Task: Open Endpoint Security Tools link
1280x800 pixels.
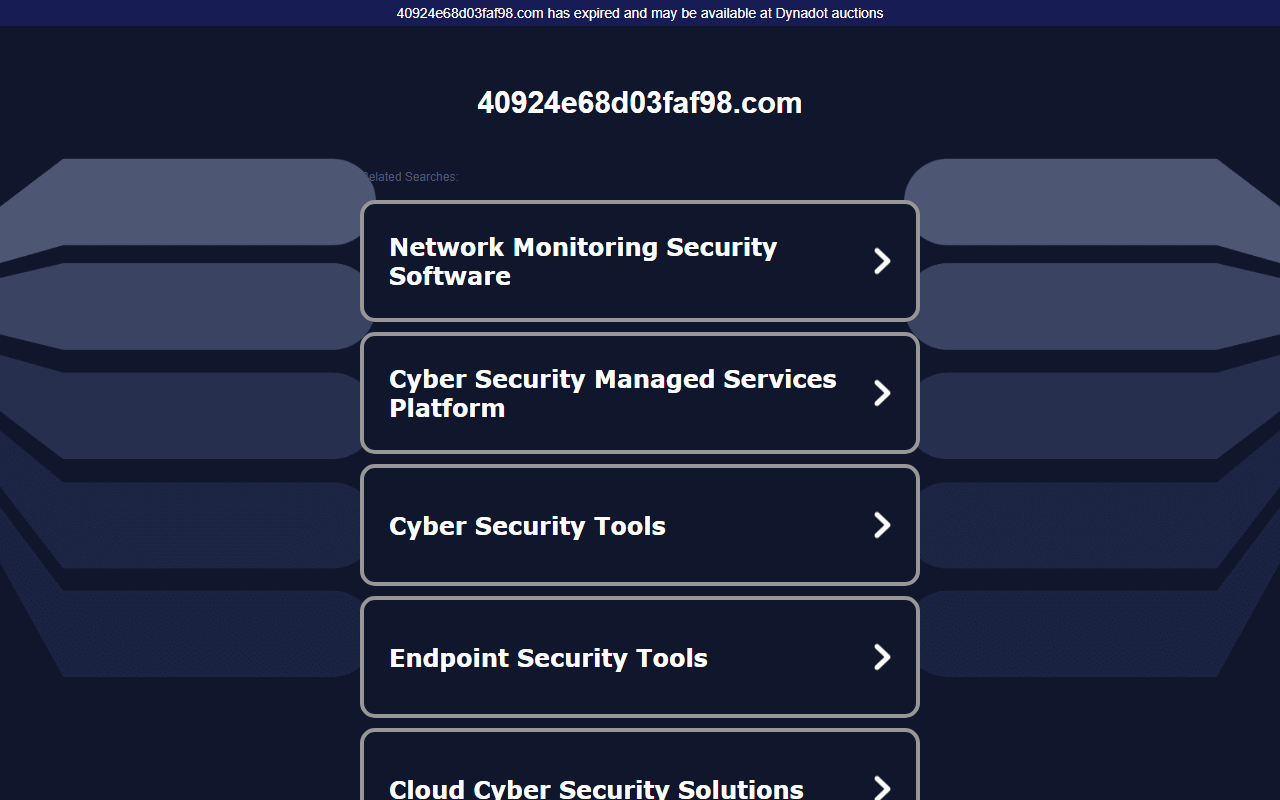Action: click(x=639, y=657)
